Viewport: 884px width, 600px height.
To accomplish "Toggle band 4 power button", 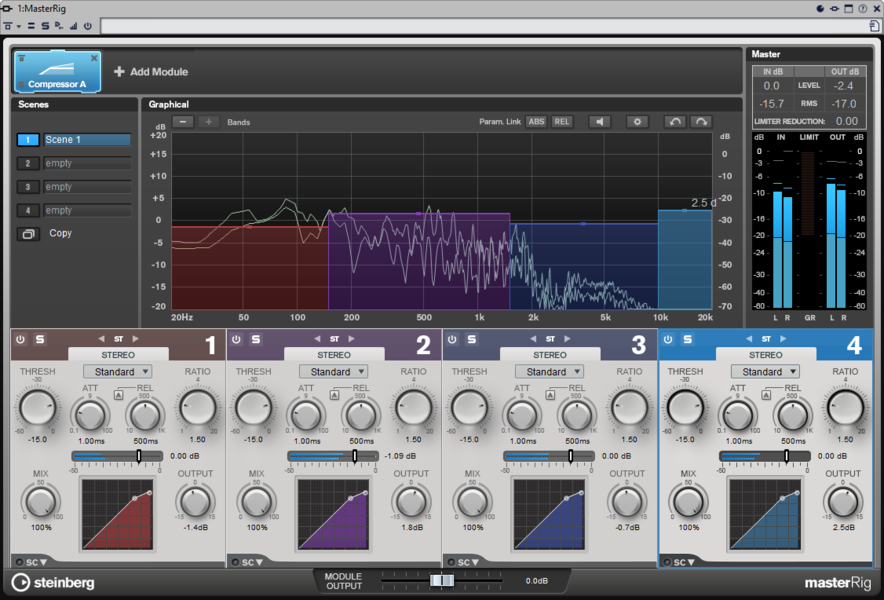I will click(668, 339).
